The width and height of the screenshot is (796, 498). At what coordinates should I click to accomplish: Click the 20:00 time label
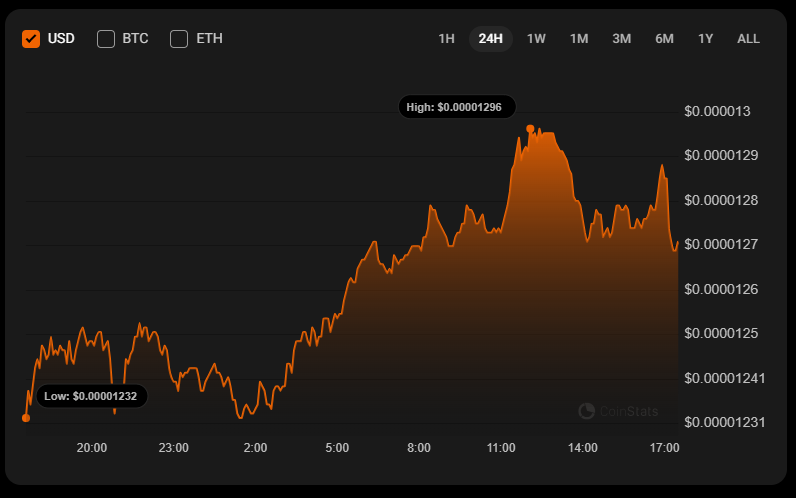tap(92, 448)
